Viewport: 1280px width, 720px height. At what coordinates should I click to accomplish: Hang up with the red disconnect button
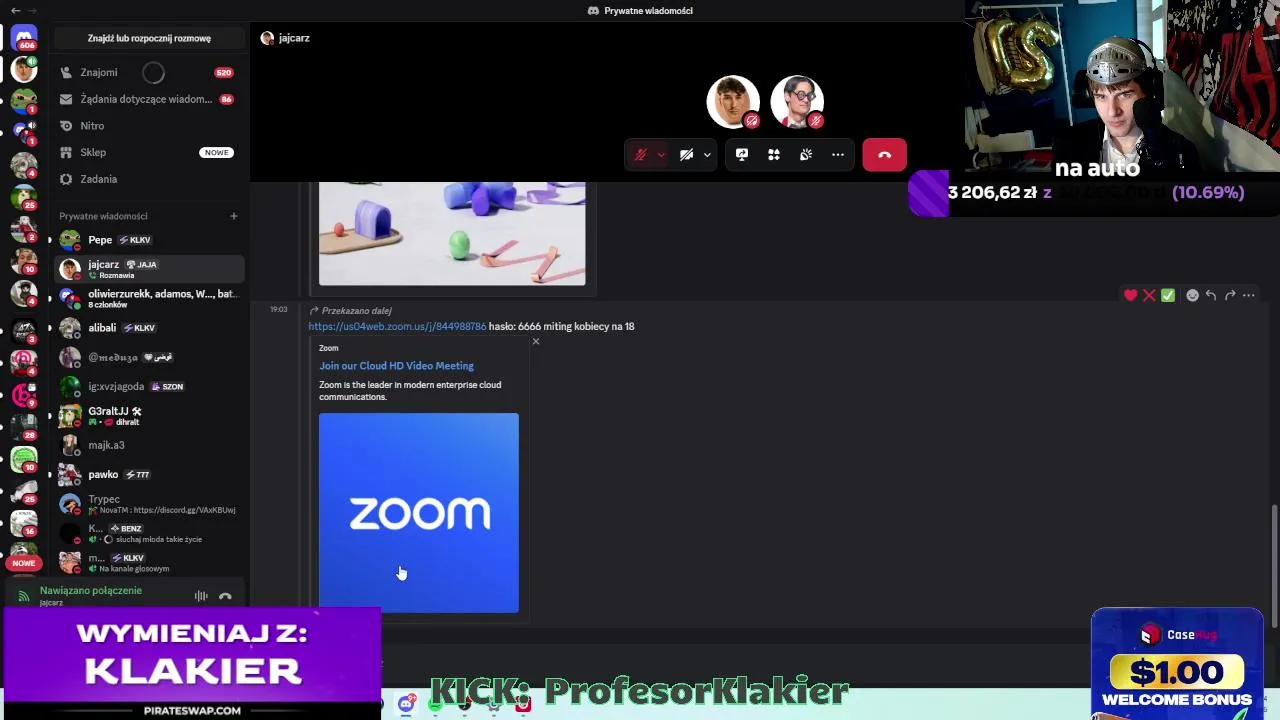(884, 155)
